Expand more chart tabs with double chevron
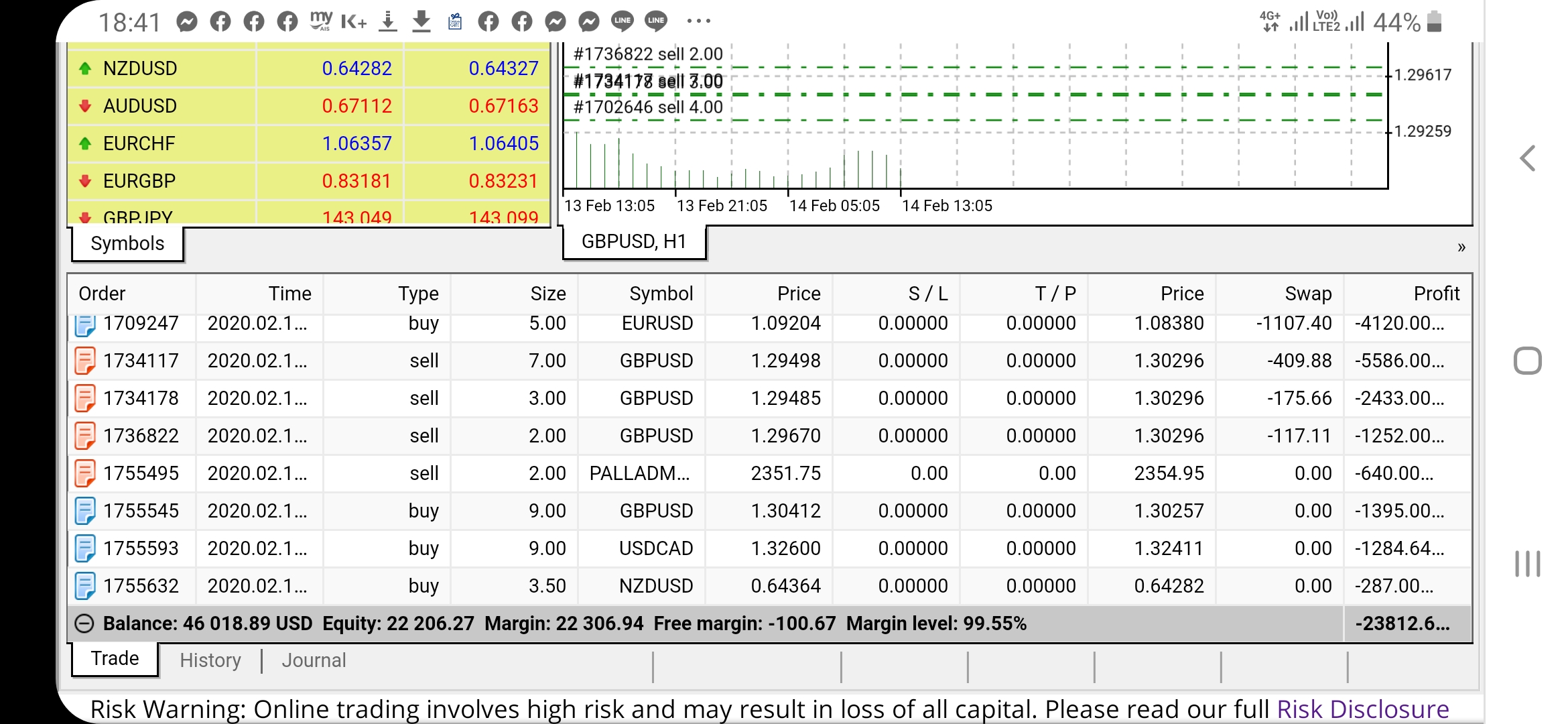This screenshot has height=724, width=1568. pos(1461,247)
